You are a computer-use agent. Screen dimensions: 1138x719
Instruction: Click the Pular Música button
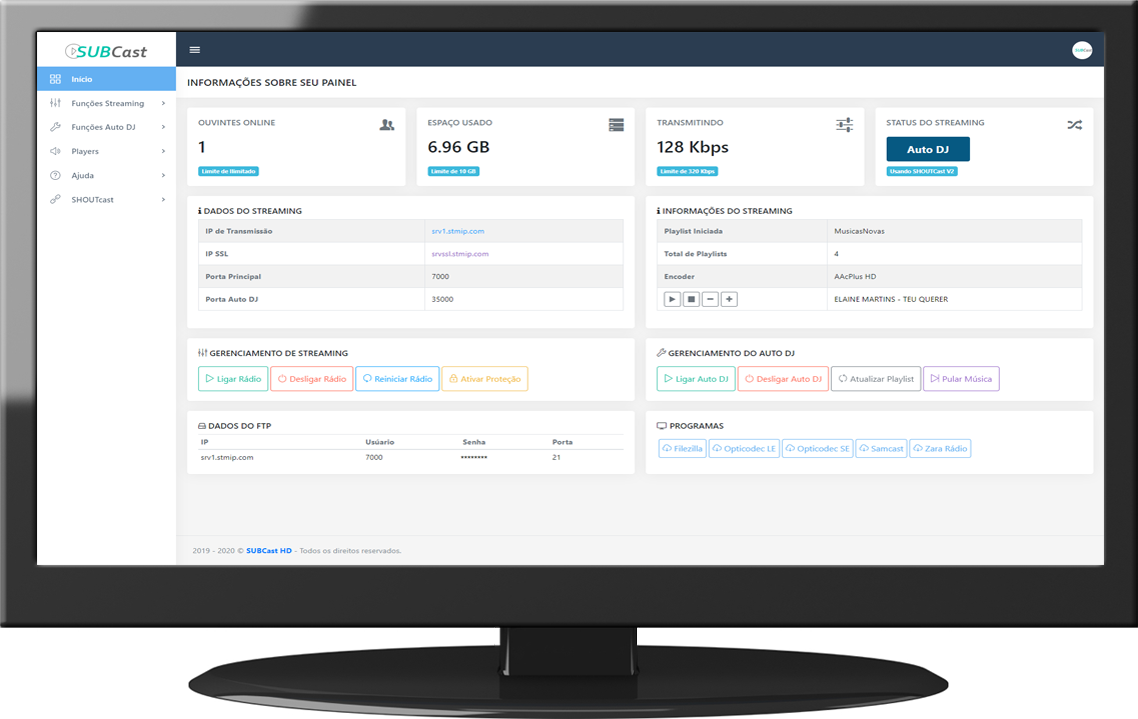coord(961,379)
